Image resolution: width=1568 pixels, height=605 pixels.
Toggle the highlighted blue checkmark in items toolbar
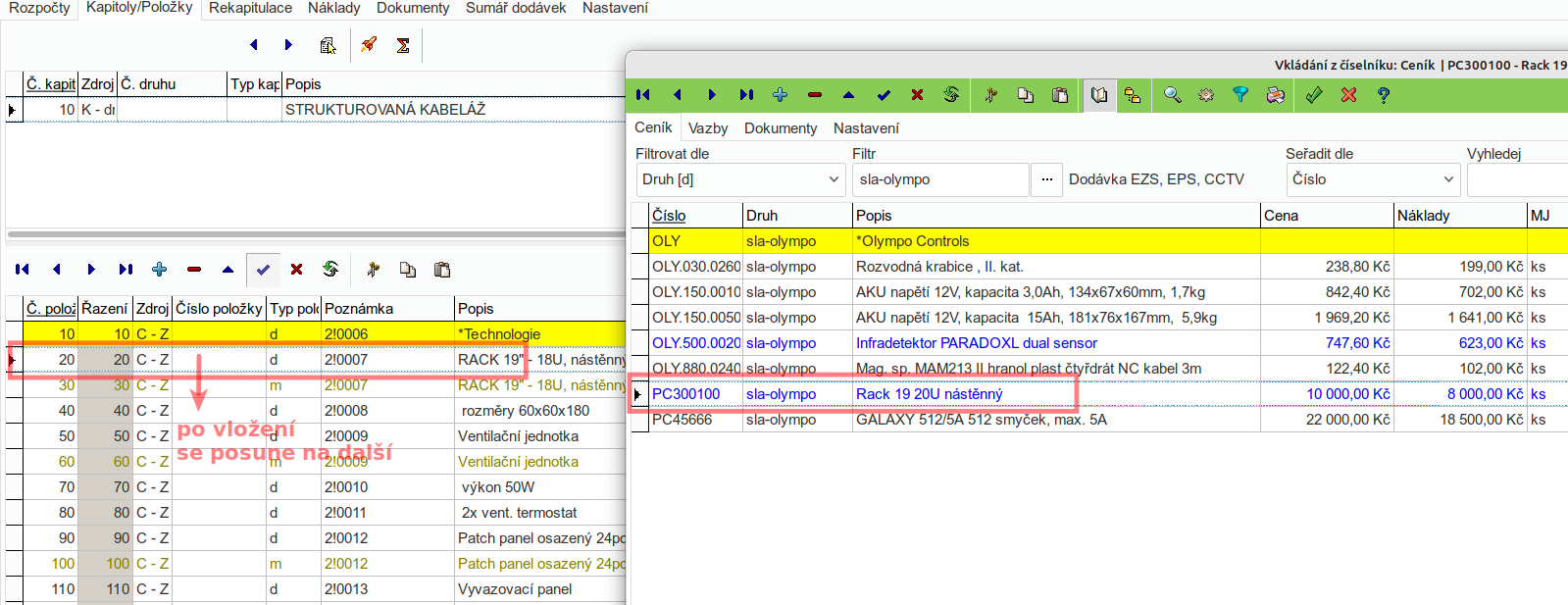coord(263,270)
